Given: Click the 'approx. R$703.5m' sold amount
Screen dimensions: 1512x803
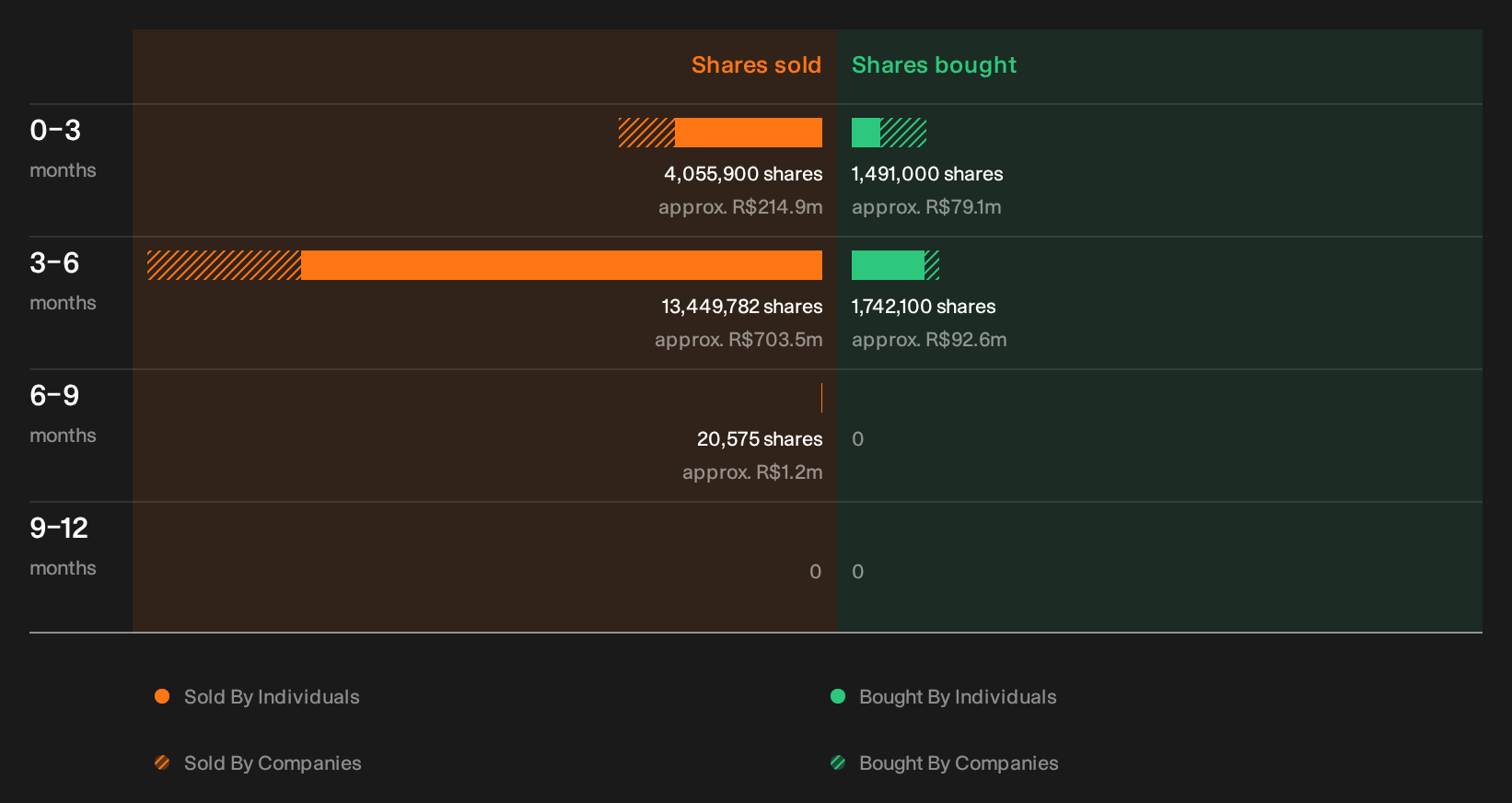Looking at the screenshot, I should 739,340.
